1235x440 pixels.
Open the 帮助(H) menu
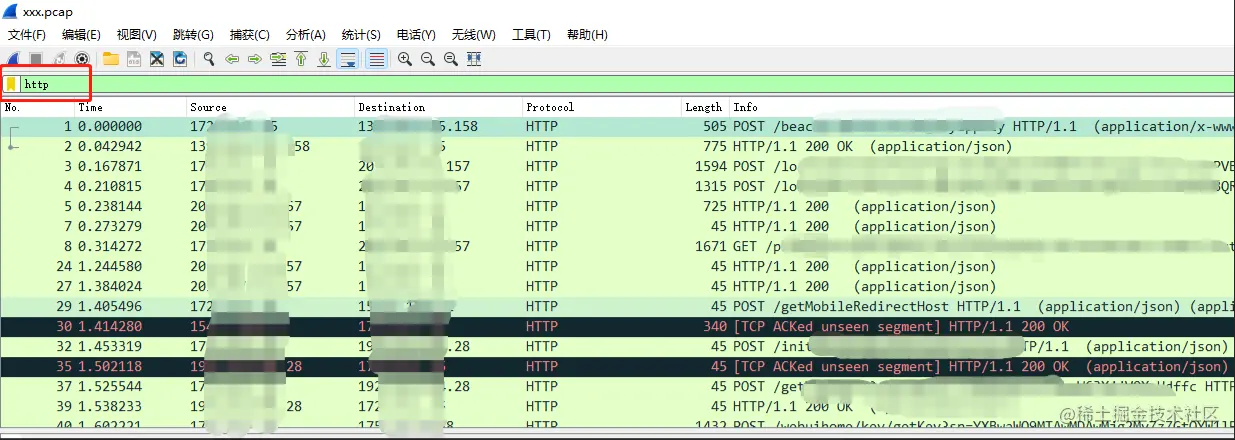coord(587,35)
